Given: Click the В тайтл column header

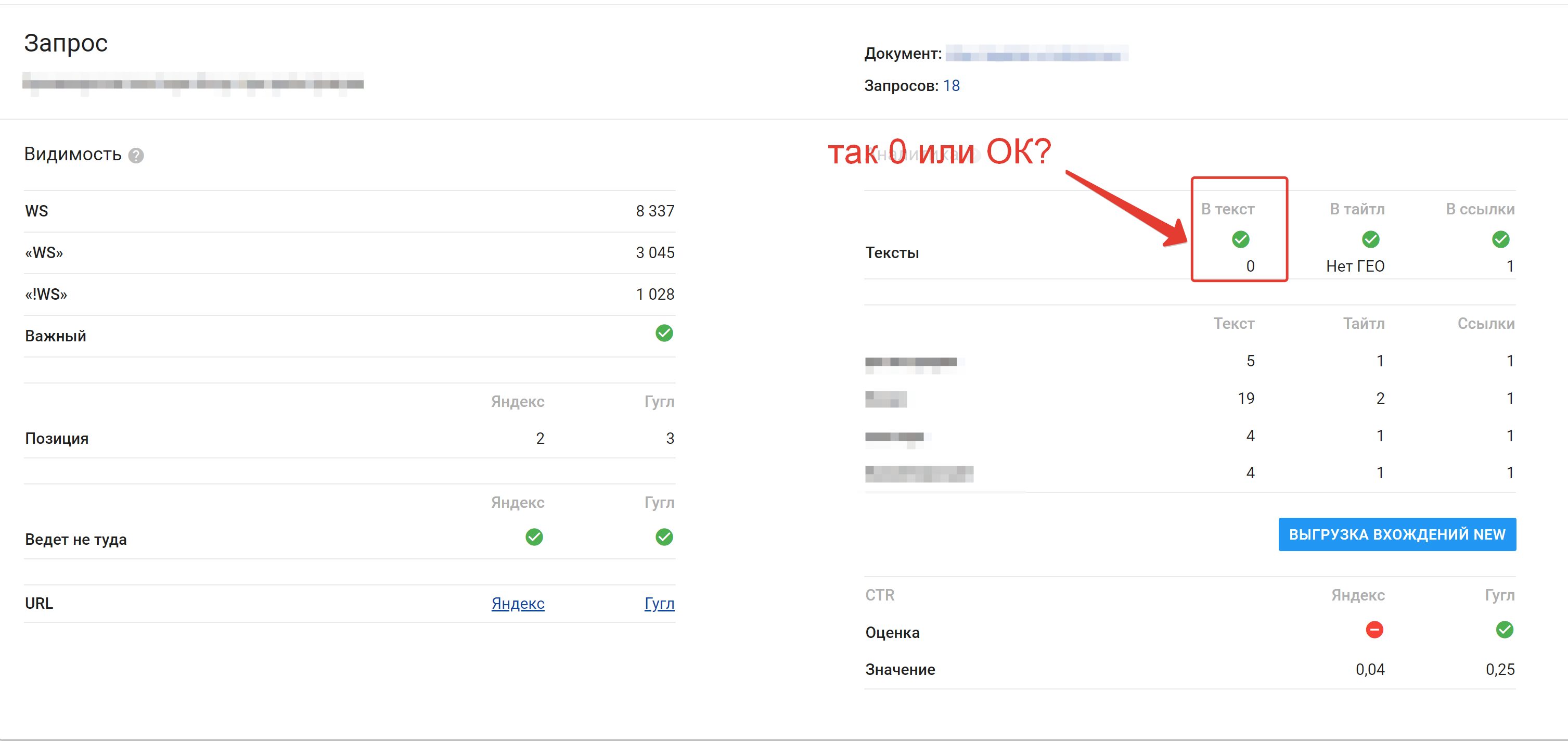Looking at the screenshot, I should [1357, 210].
